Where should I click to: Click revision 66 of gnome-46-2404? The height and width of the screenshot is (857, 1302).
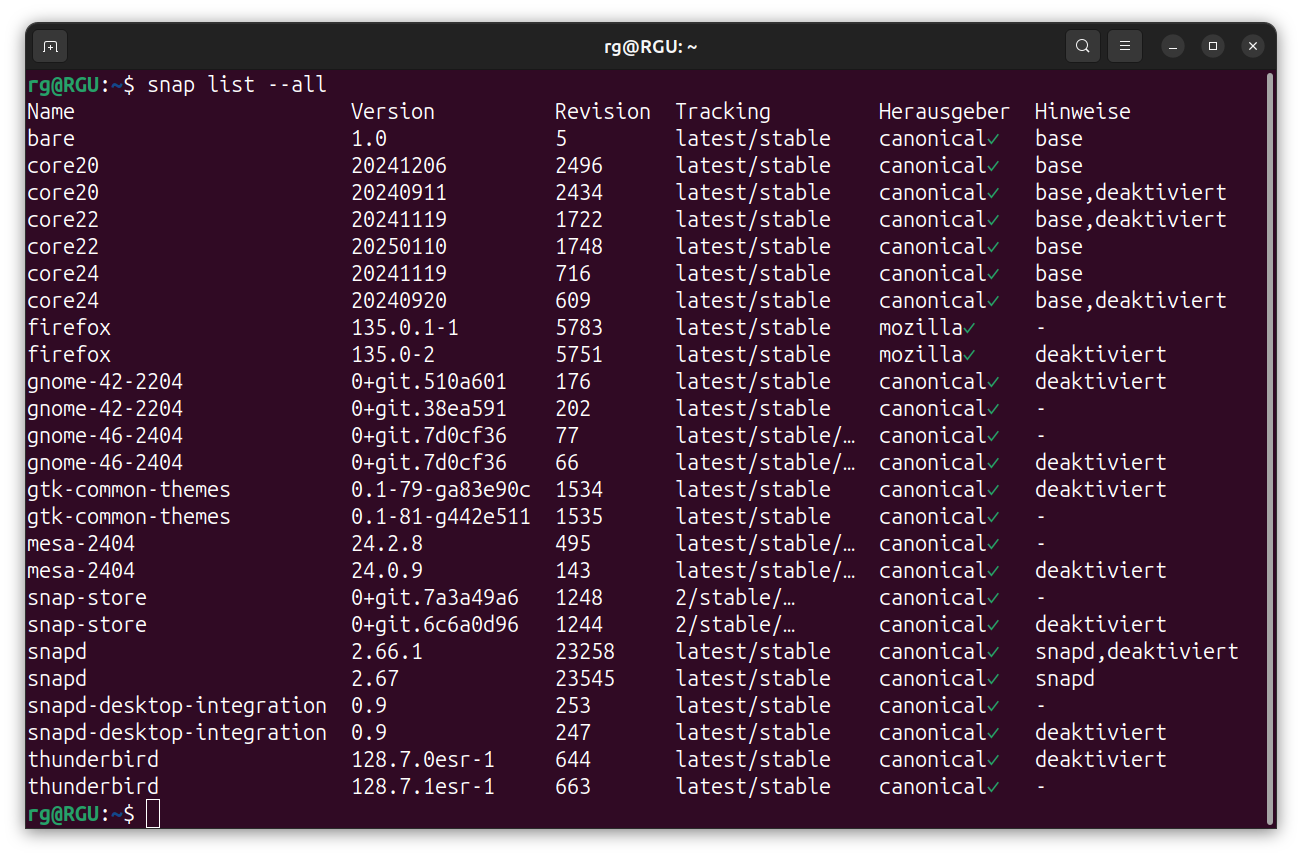pyautogui.click(x=567, y=463)
